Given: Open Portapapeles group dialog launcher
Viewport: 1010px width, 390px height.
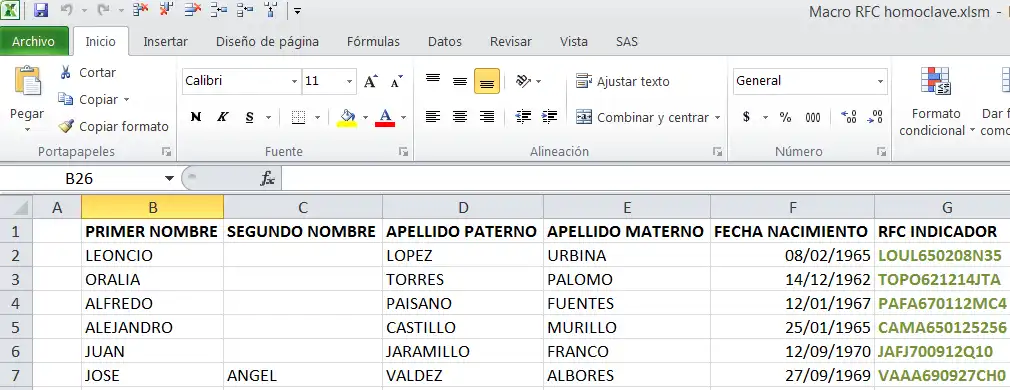Looking at the screenshot, I should pyautogui.click(x=167, y=152).
